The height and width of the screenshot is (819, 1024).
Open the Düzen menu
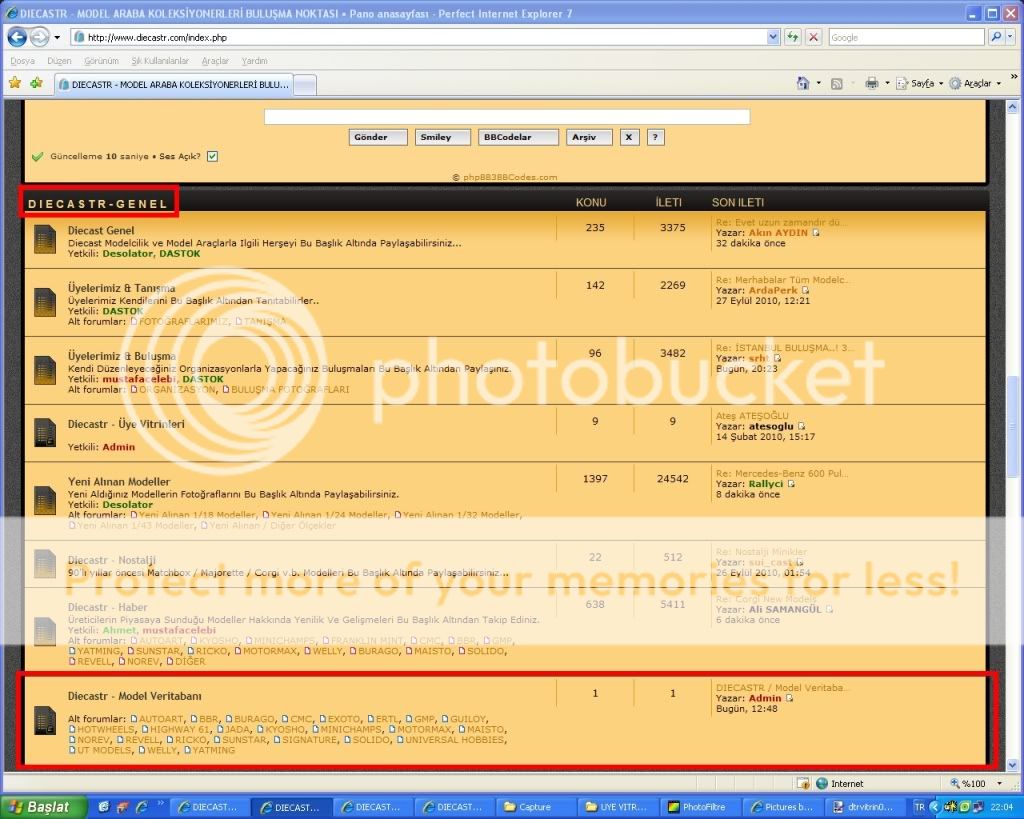pos(59,61)
